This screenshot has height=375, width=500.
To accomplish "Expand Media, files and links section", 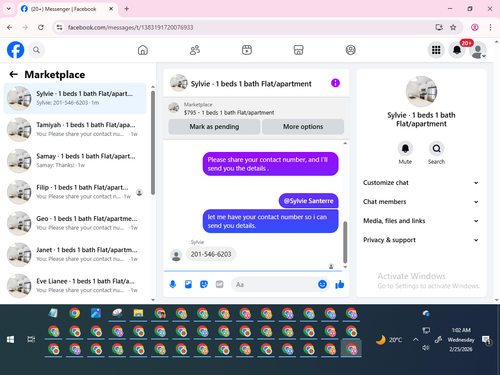I will 421,221.
